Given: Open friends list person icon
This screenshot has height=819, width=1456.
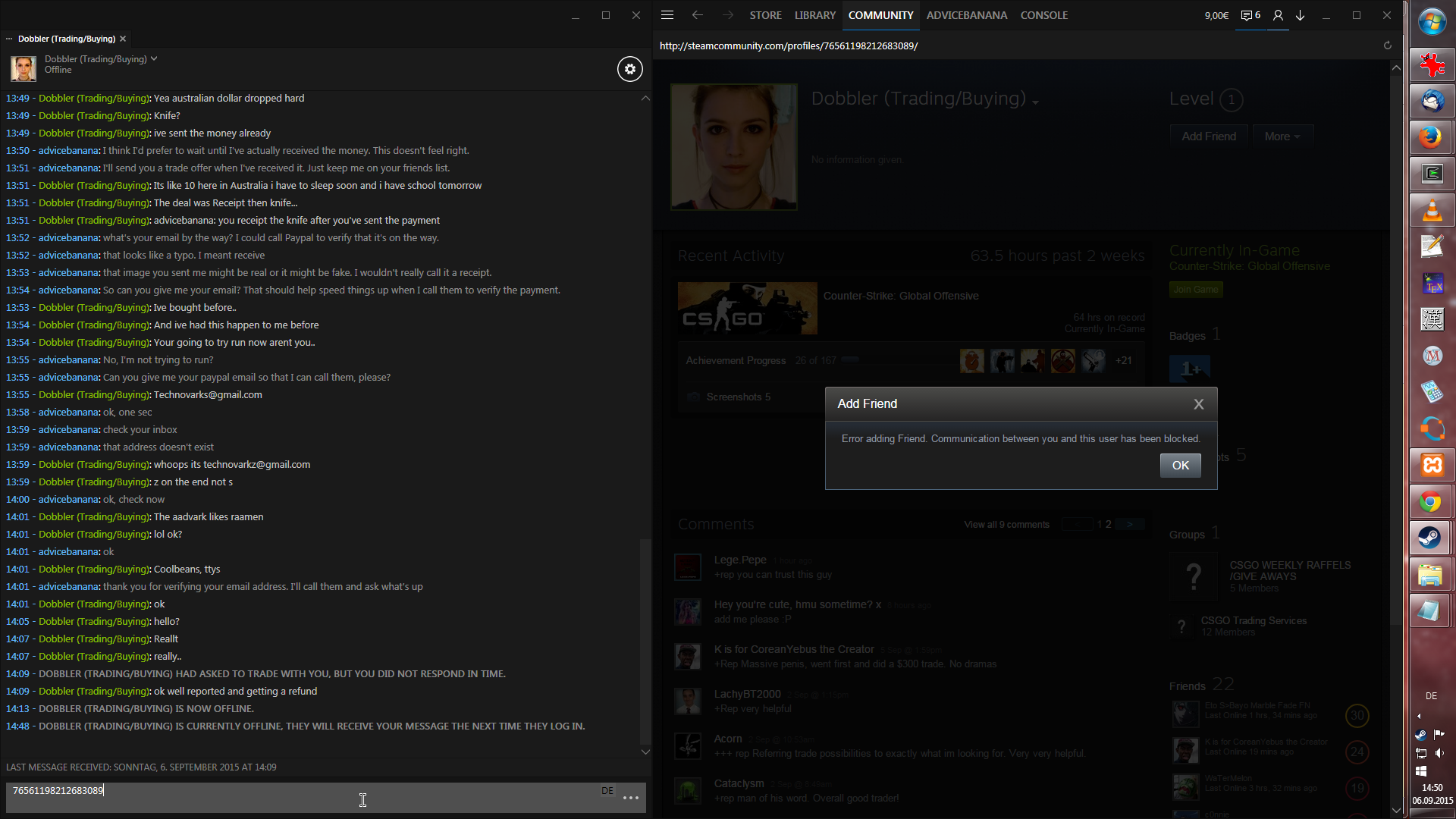Looking at the screenshot, I should [1278, 15].
